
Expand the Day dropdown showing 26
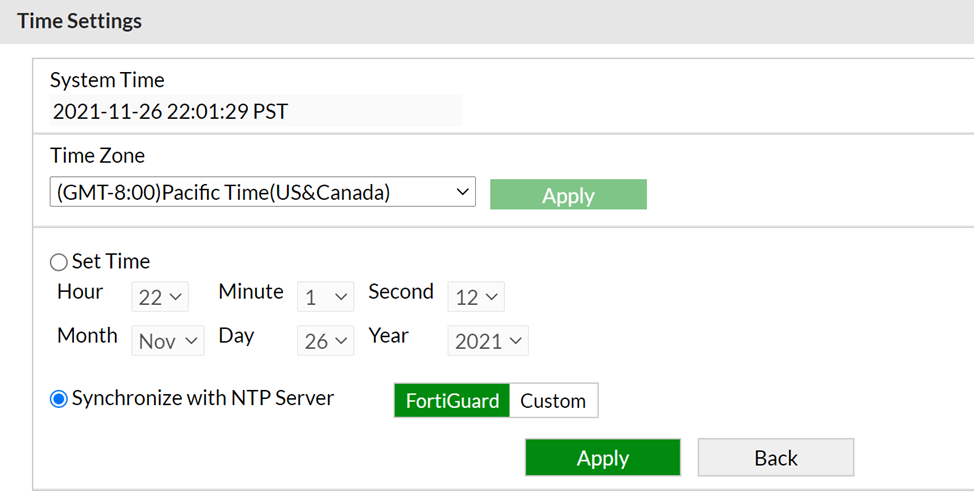pos(326,341)
